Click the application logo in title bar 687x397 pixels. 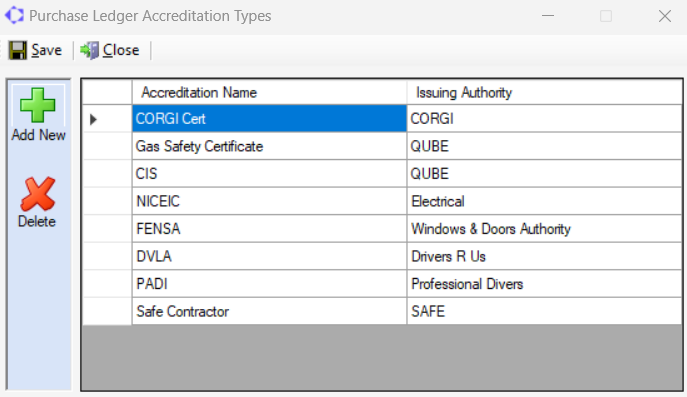click(x=14, y=15)
